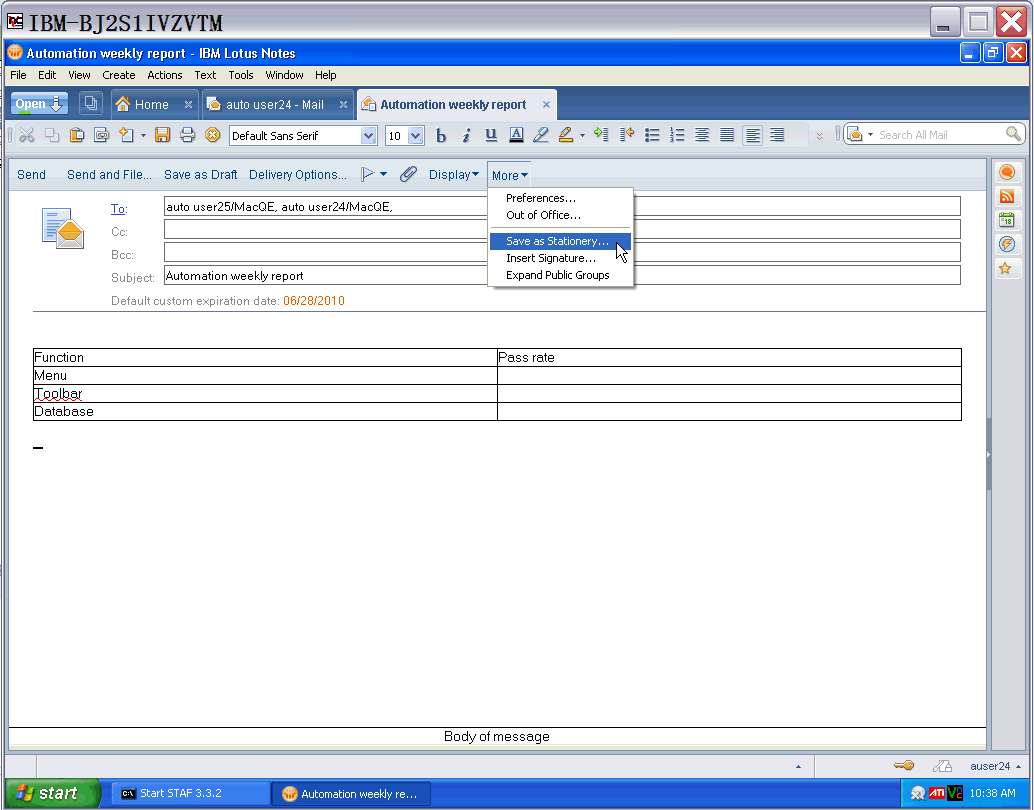Select left text alignment icon

click(752, 135)
